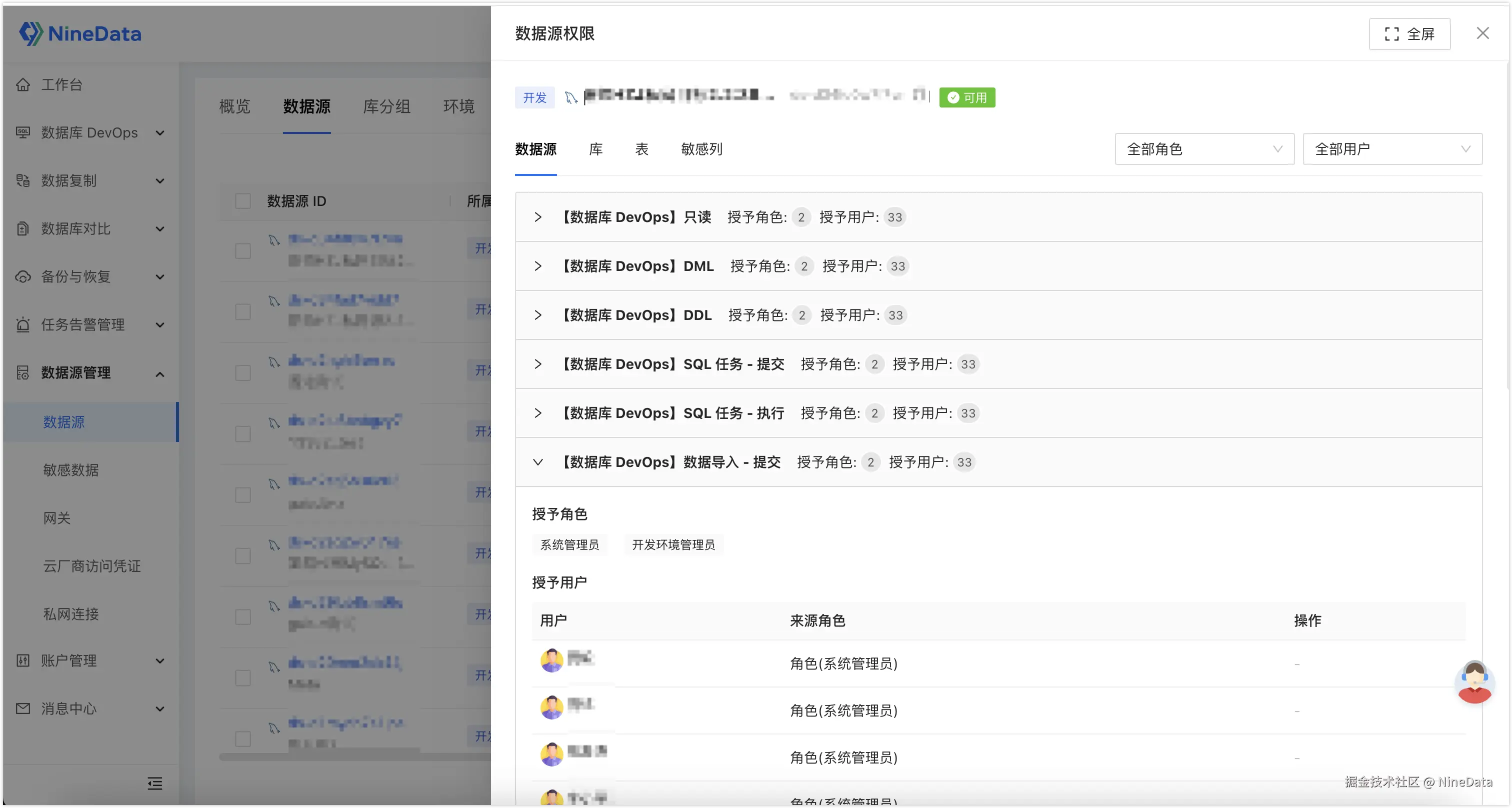Click the 工作台 home icon

[x=23, y=84]
